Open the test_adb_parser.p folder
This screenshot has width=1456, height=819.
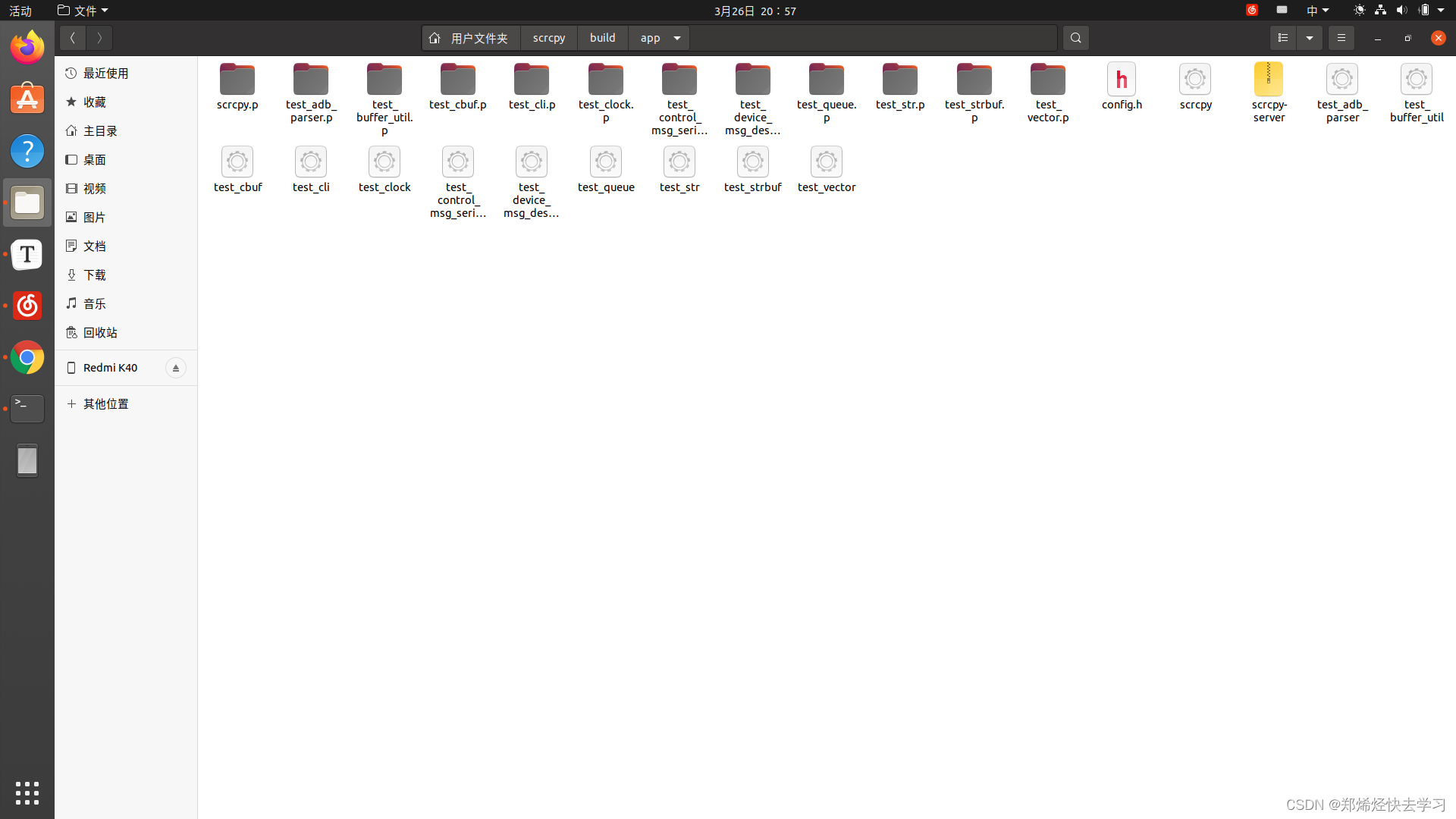[x=311, y=93]
